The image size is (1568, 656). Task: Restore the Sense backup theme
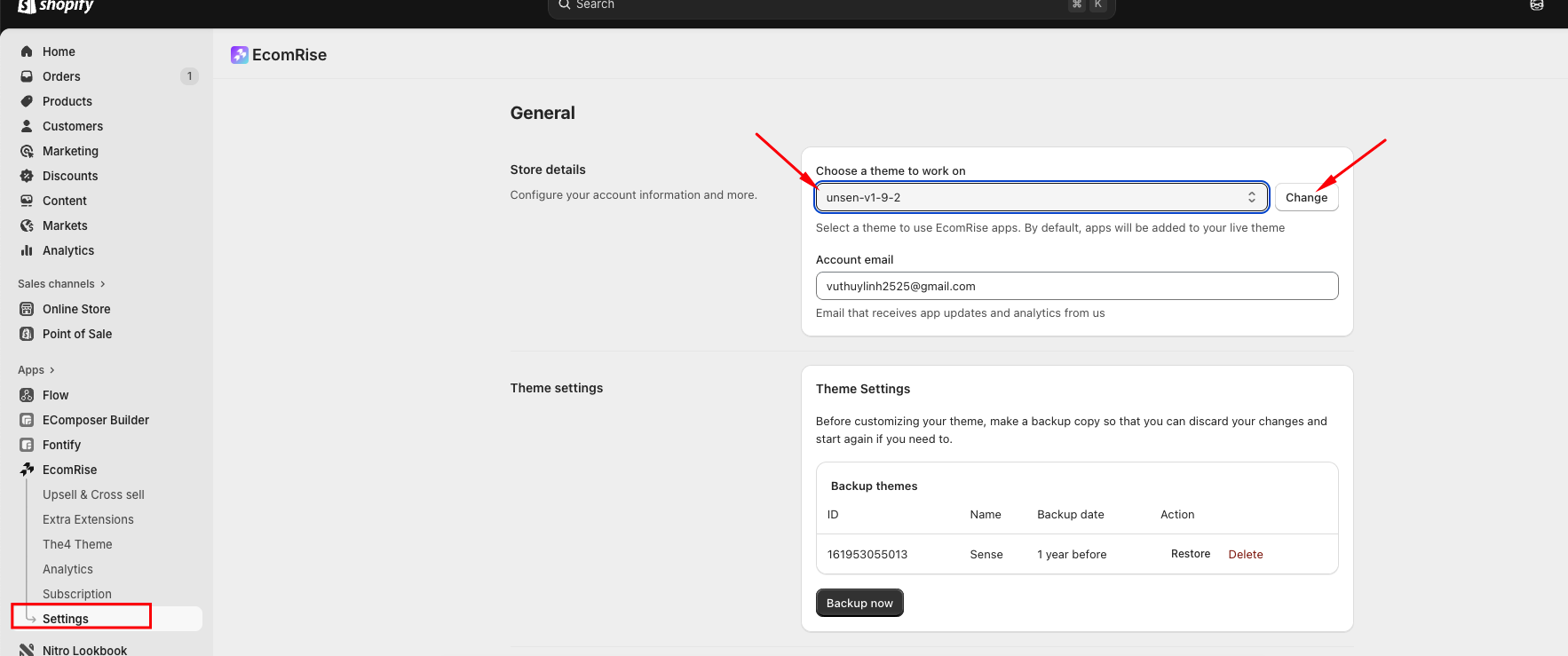pos(1191,554)
